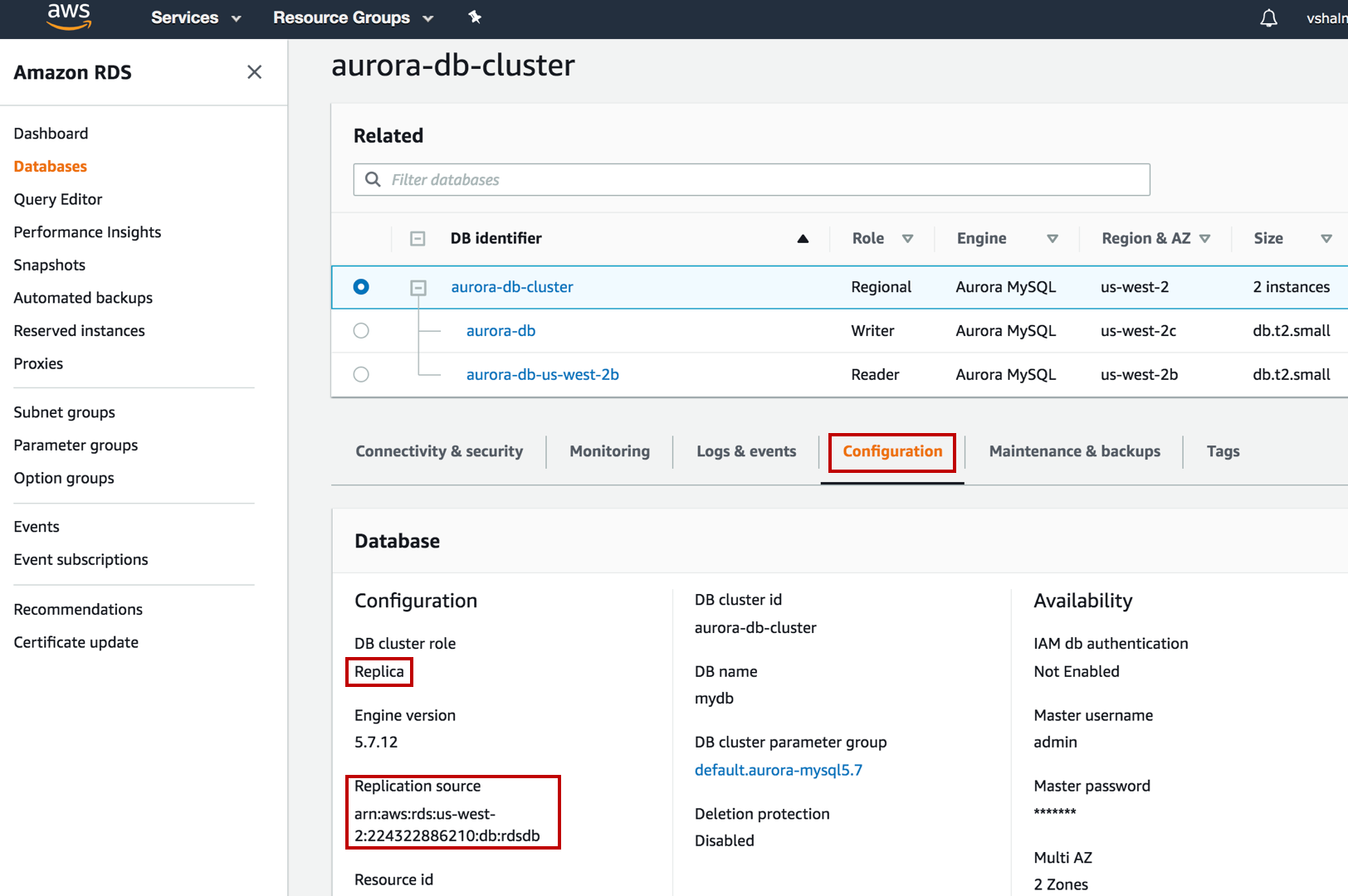The image size is (1348, 896).
Task: Select the aurora-db writer radio button
Action: click(361, 331)
